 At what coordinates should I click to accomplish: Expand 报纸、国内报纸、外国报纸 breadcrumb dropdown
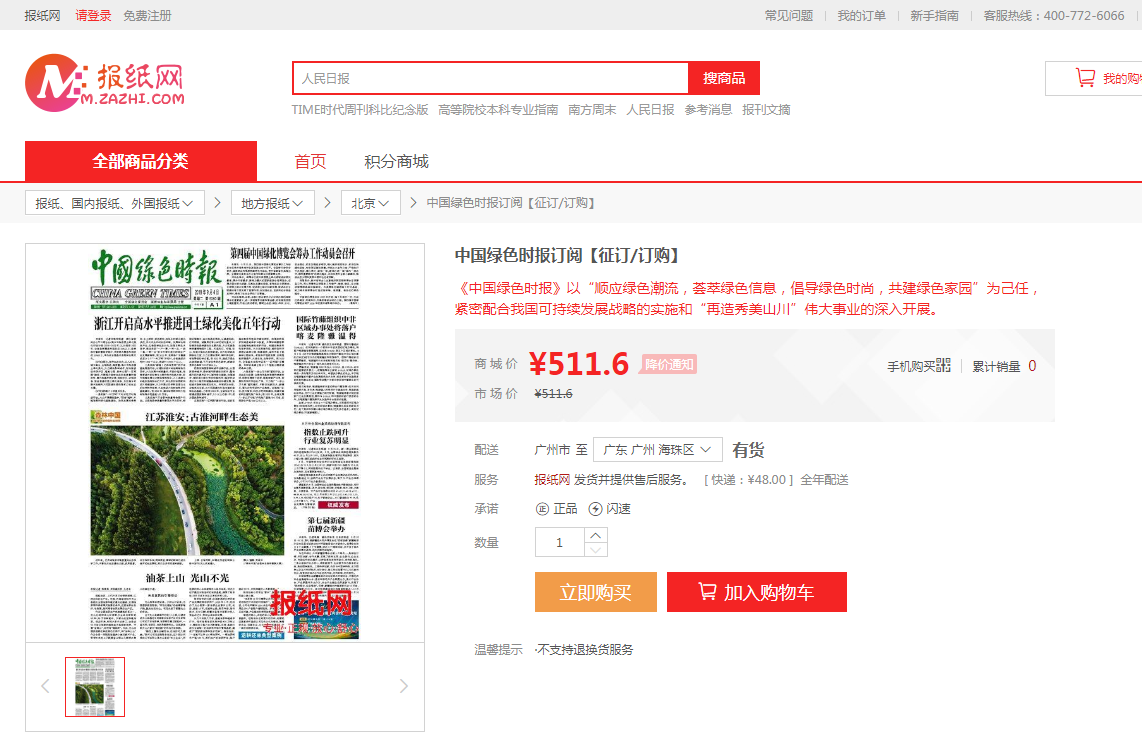pos(114,203)
